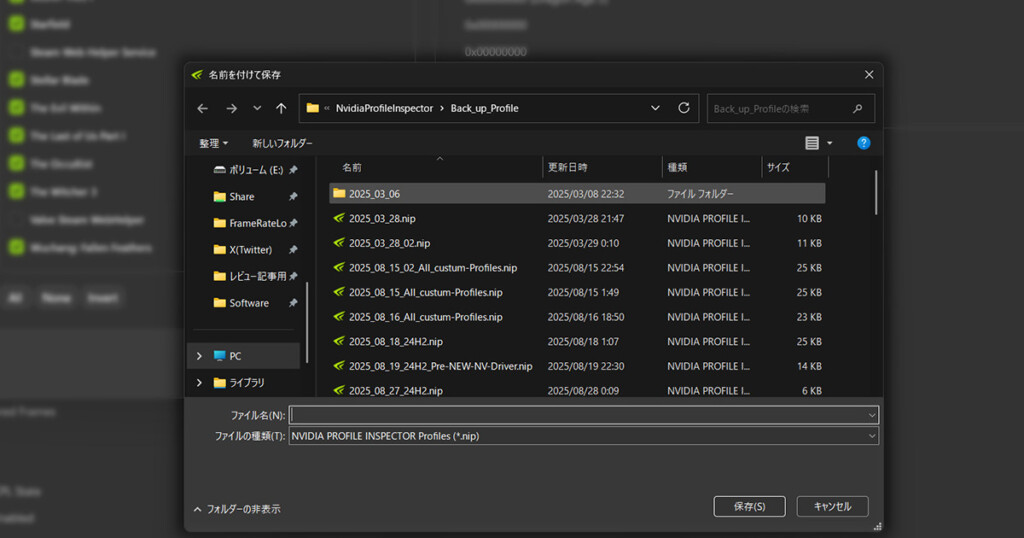This screenshot has height=538, width=1024.
Task: Open the ファイル名 dropdown arrow
Action: coord(872,415)
